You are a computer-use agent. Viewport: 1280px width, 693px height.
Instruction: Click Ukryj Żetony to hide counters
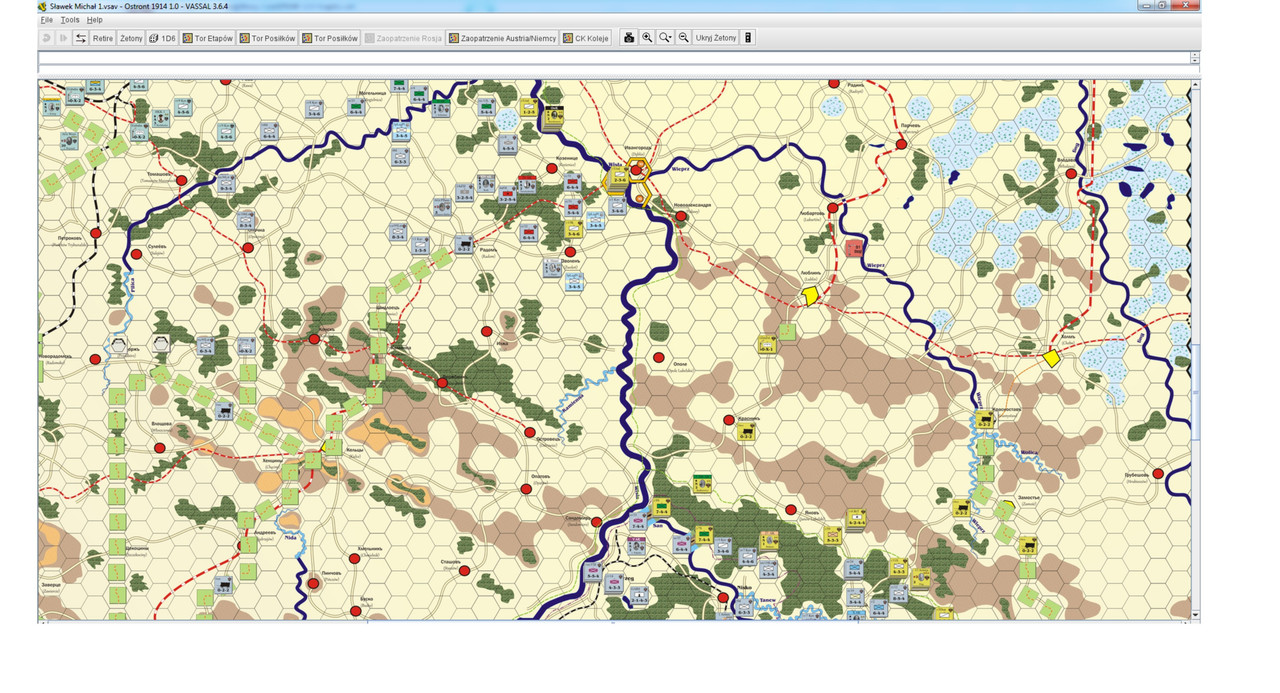715,38
